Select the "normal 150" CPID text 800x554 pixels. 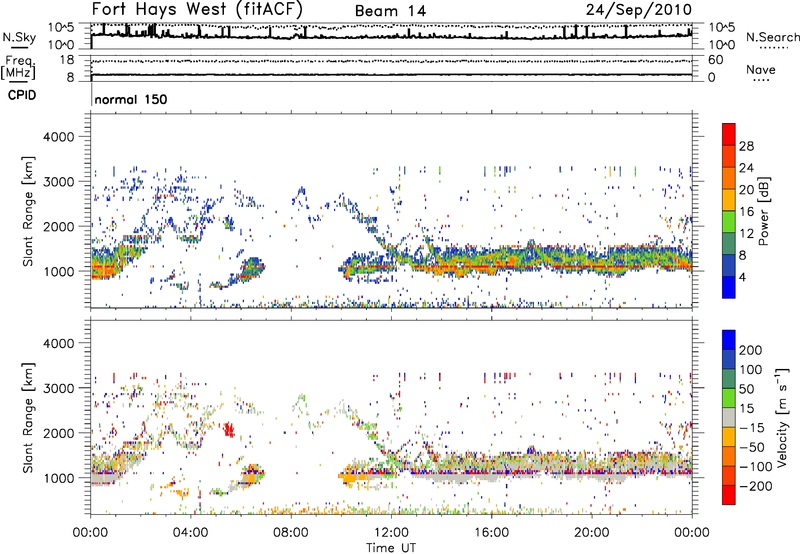tap(131, 99)
